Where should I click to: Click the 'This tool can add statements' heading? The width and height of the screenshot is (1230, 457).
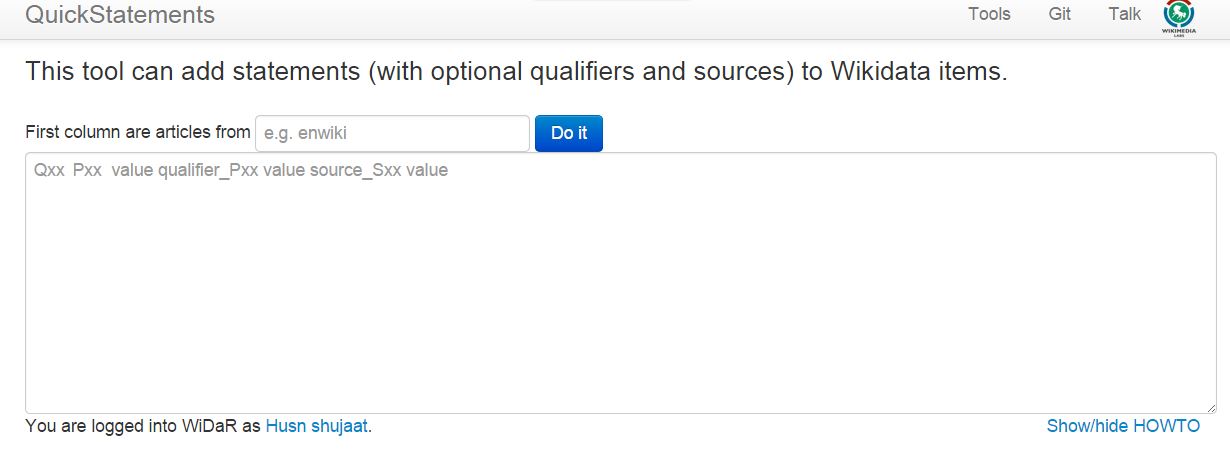coord(515,72)
